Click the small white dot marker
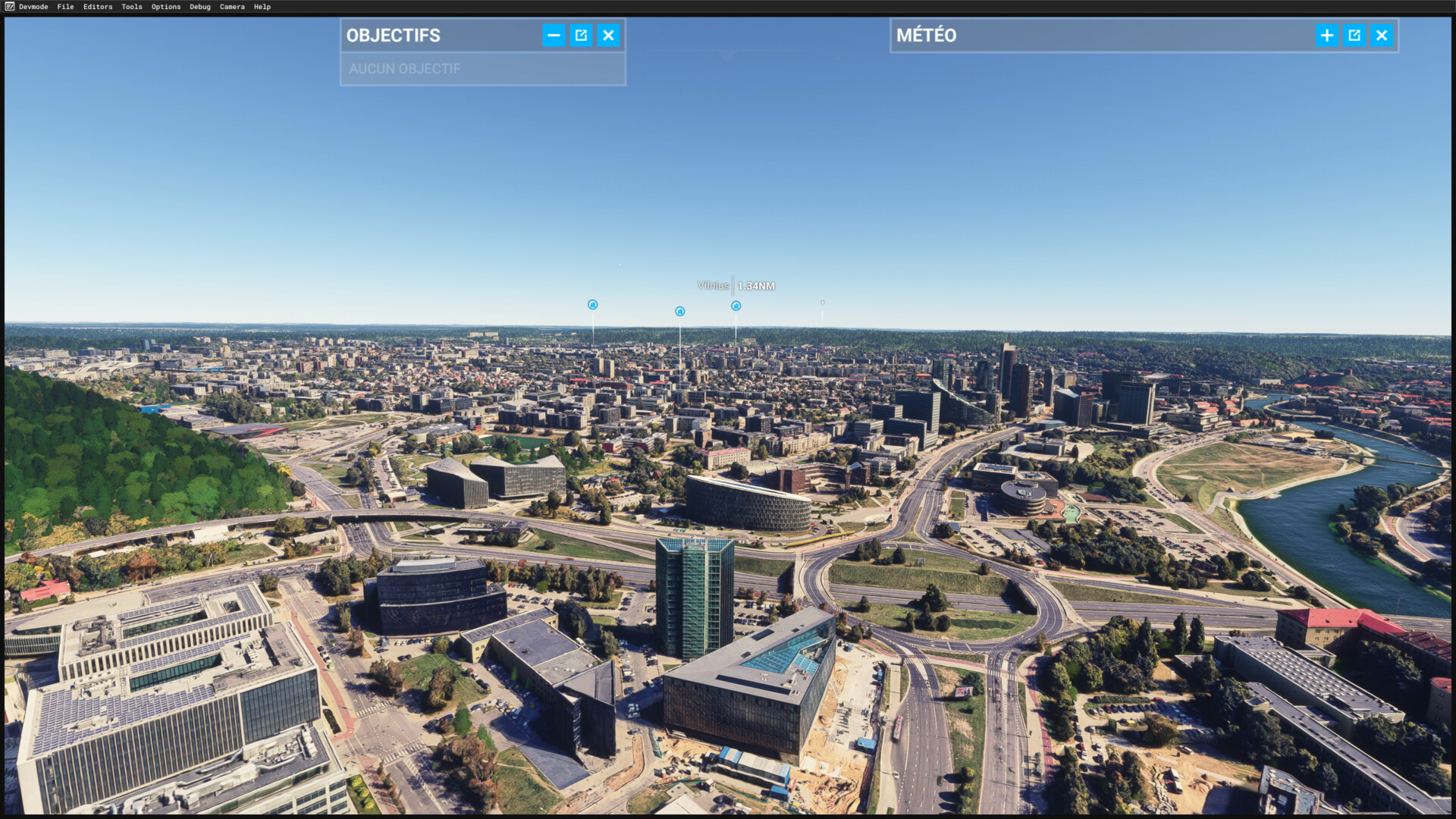 pos(823,303)
